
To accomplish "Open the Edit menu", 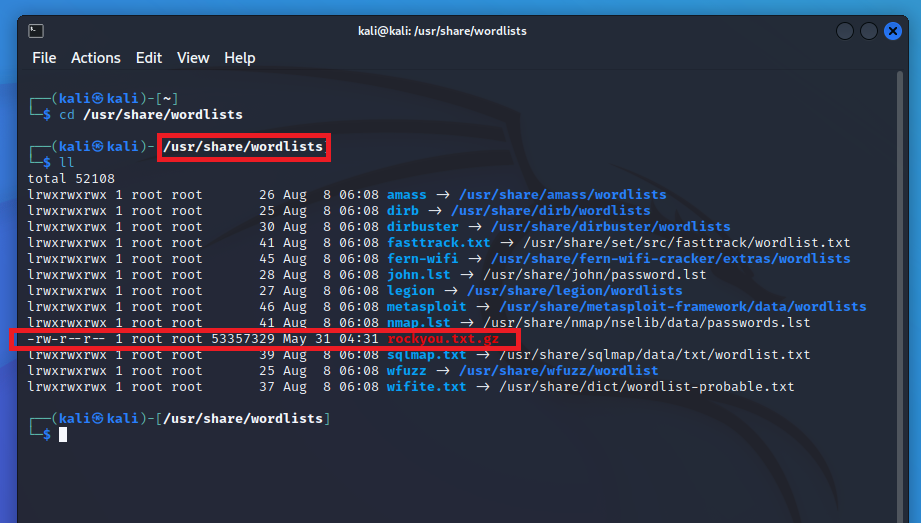I will (149, 58).
